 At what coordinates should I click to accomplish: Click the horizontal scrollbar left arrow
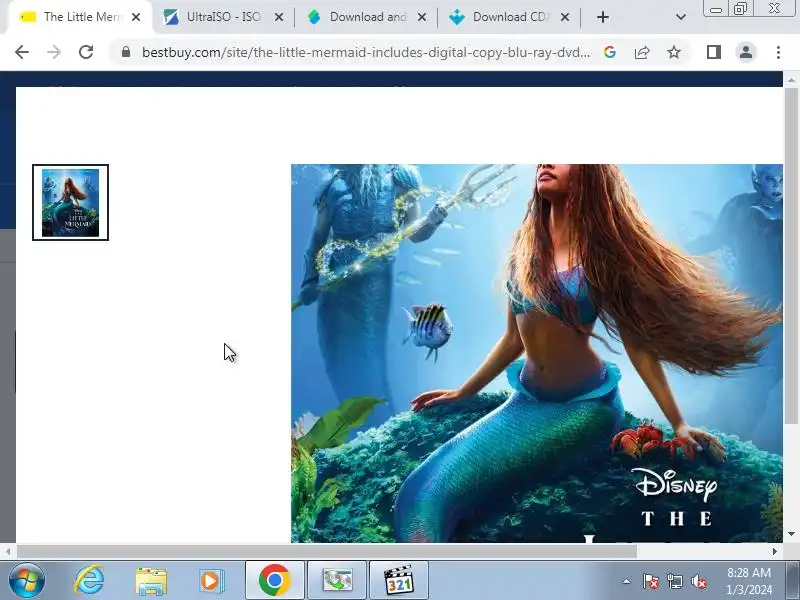pos(8,552)
